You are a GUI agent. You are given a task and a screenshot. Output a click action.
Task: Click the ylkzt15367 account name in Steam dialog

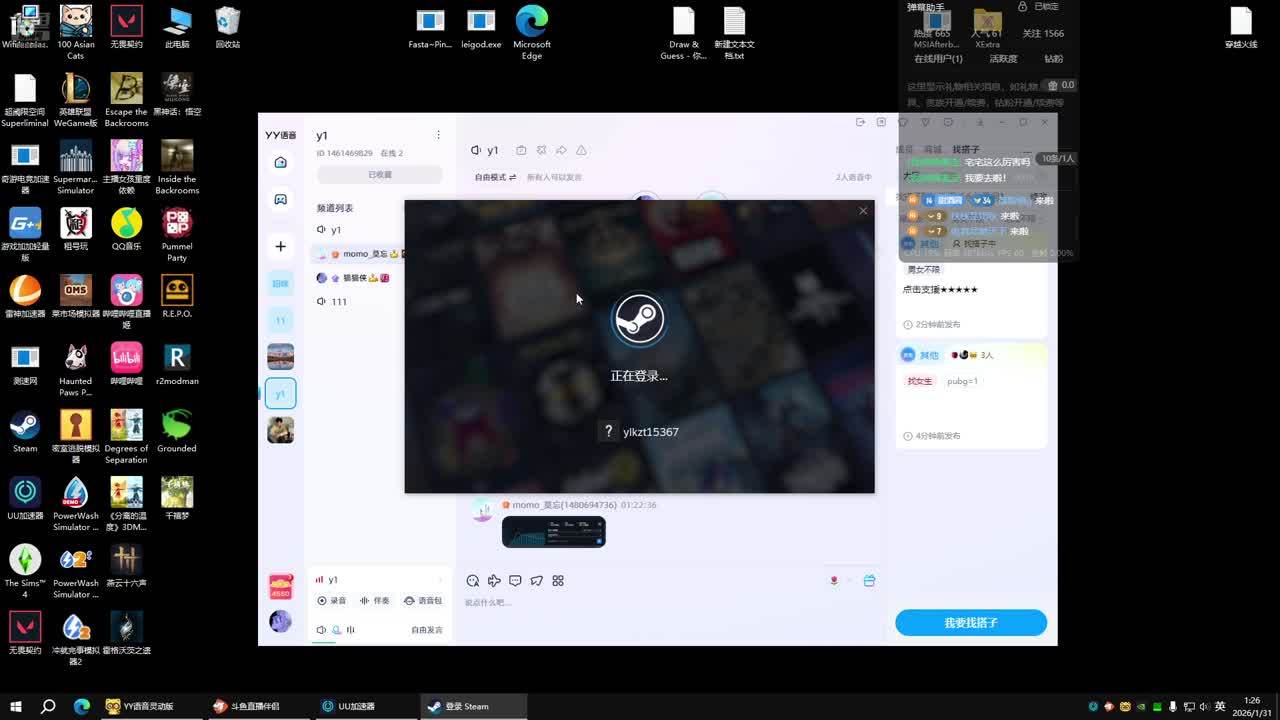point(651,432)
